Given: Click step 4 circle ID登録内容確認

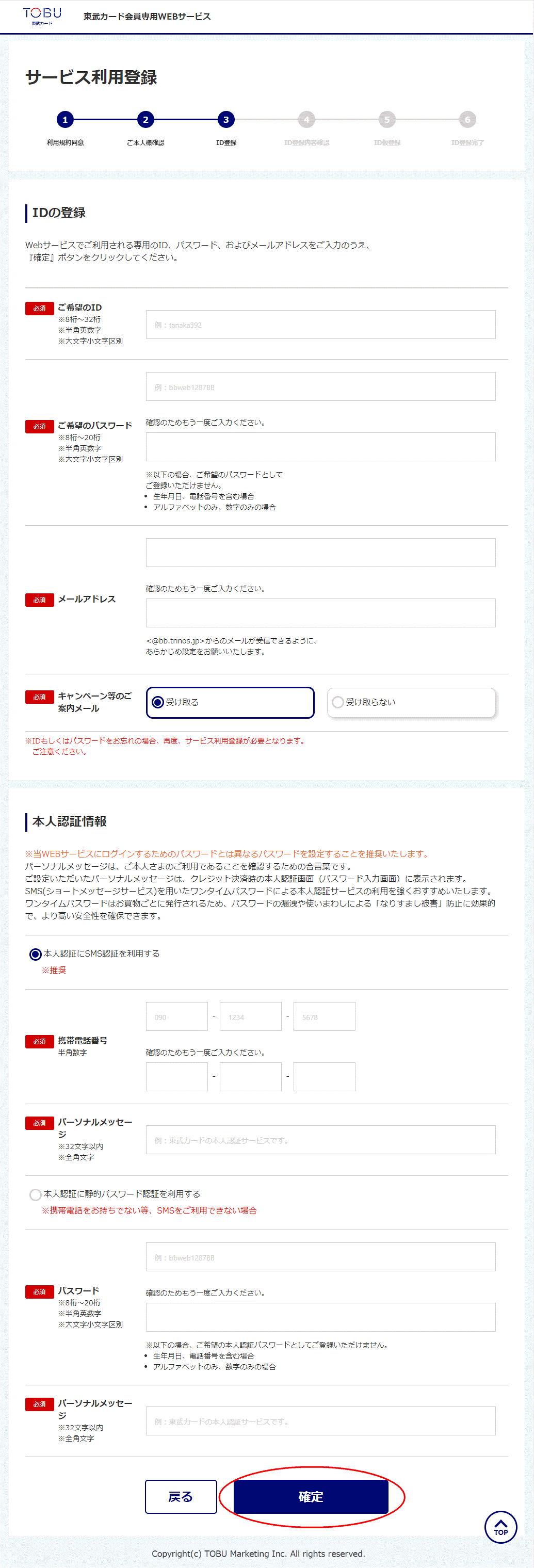Looking at the screenshot, I should 306,119.
